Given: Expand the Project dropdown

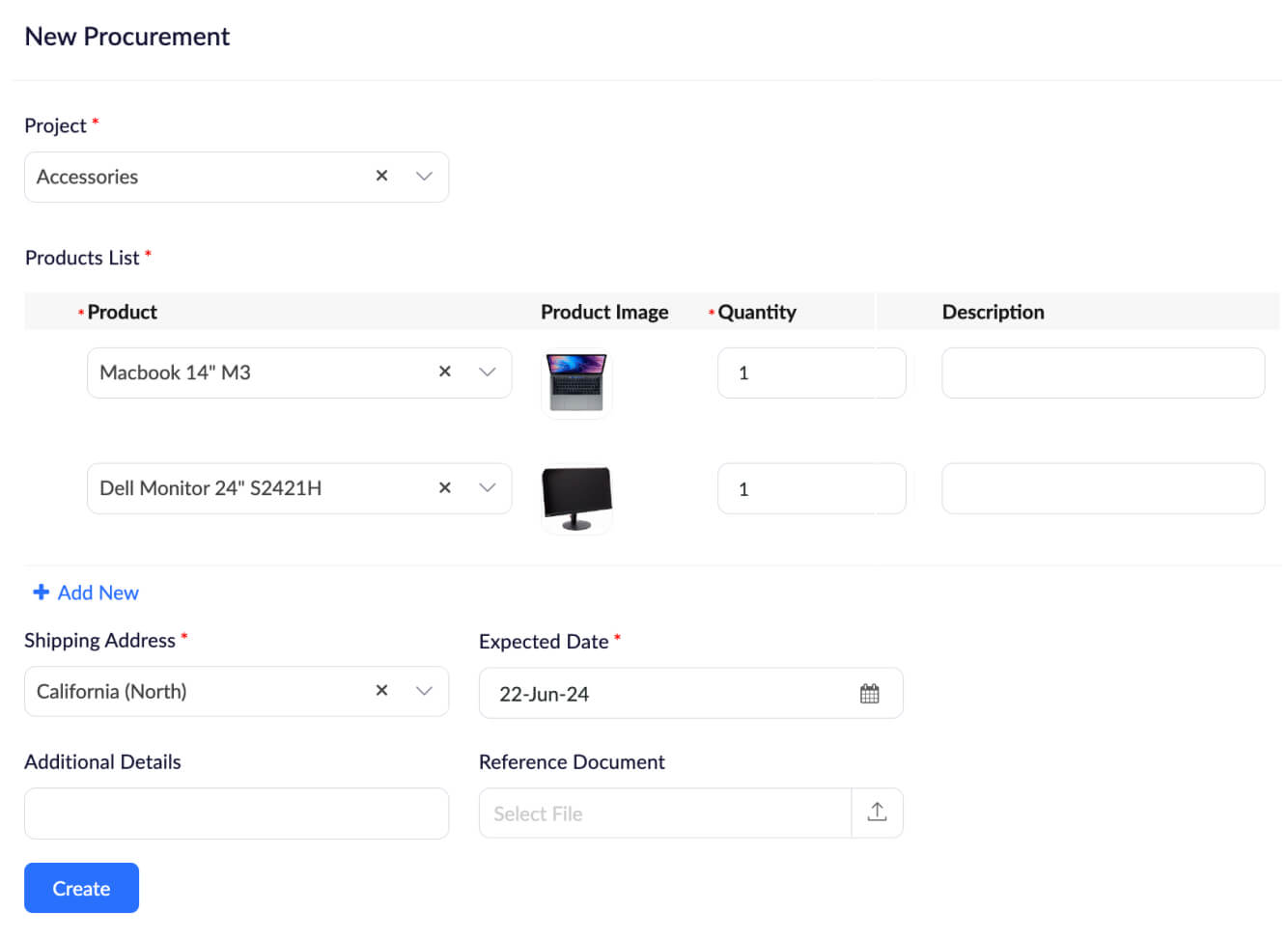Looking at the screenshot, I should pyautogui.click(x=424, y=176).
